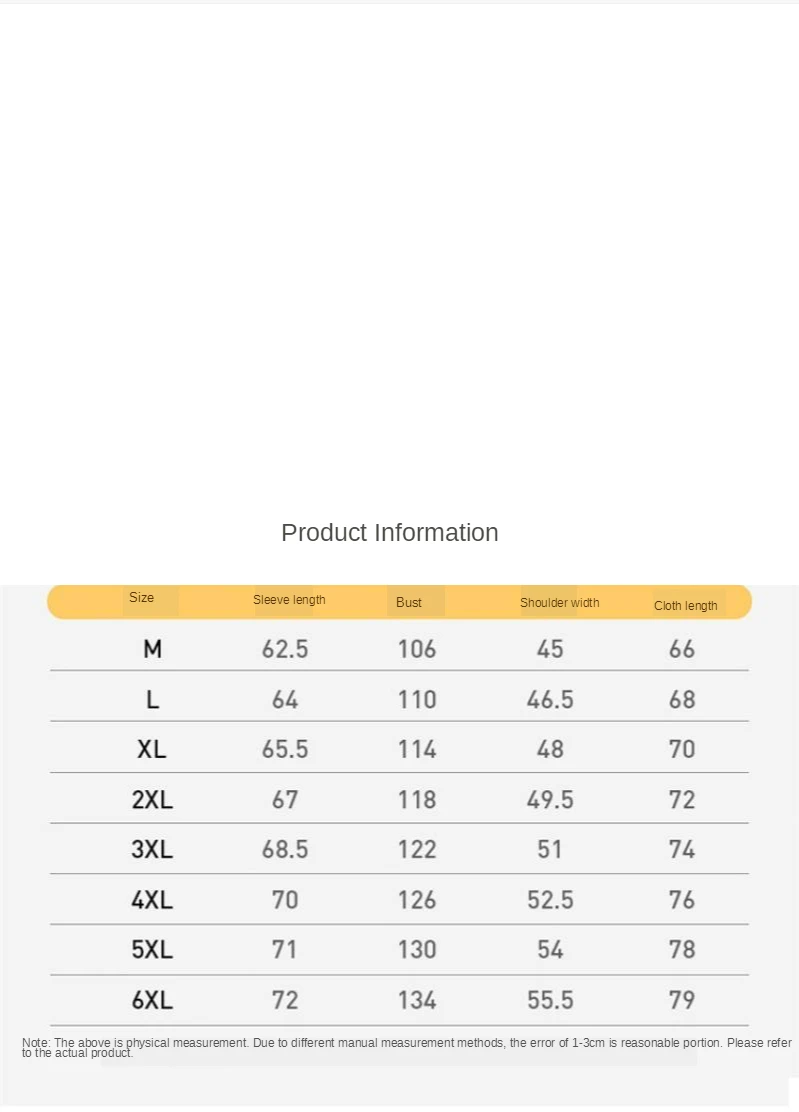Click the Cloth length column header
Image resolution: width=799 pixels, height=1112 pixels.
[686, 606]
